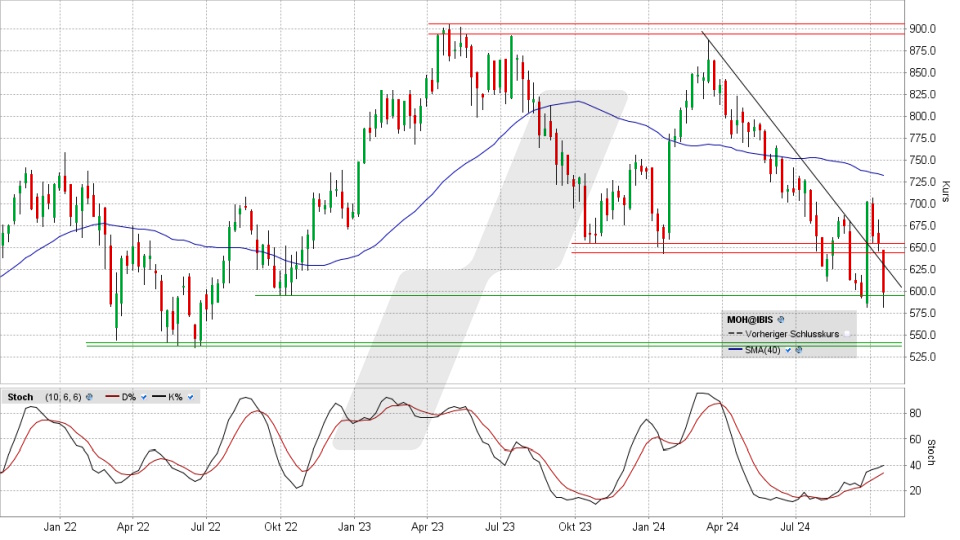This screenshot has width=960, height=540.
Task: Click the Apr '24 date label
Action: (x=722, y=527)
